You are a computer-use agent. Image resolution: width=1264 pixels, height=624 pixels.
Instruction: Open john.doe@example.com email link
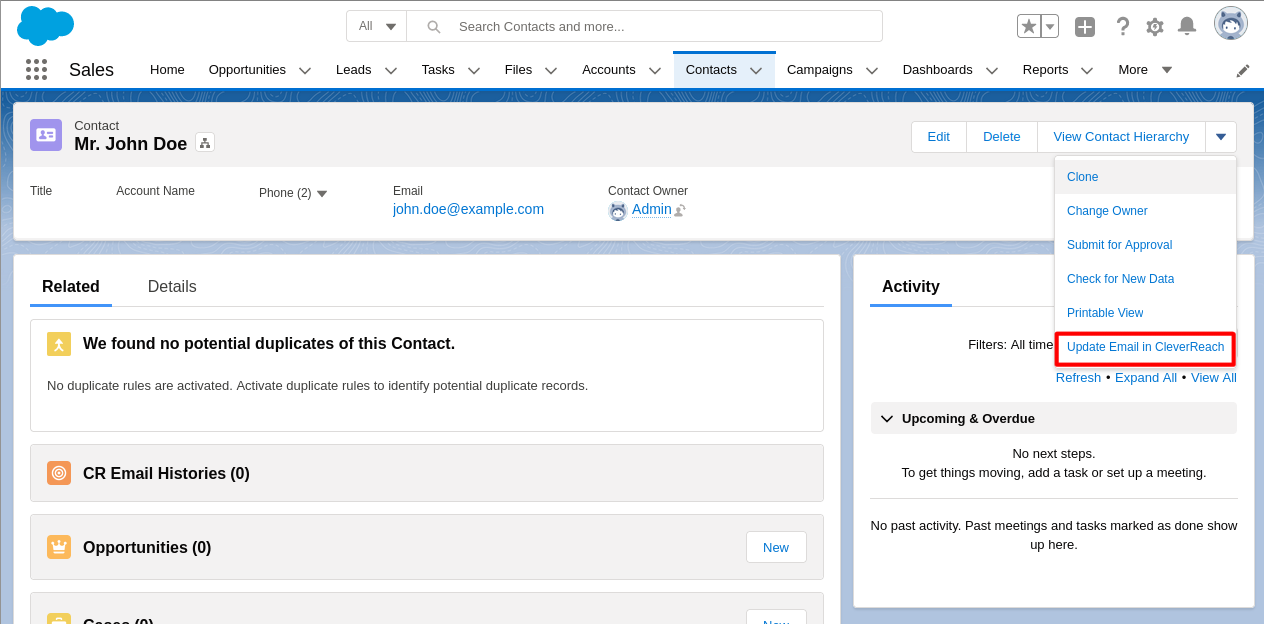(468, 209)
